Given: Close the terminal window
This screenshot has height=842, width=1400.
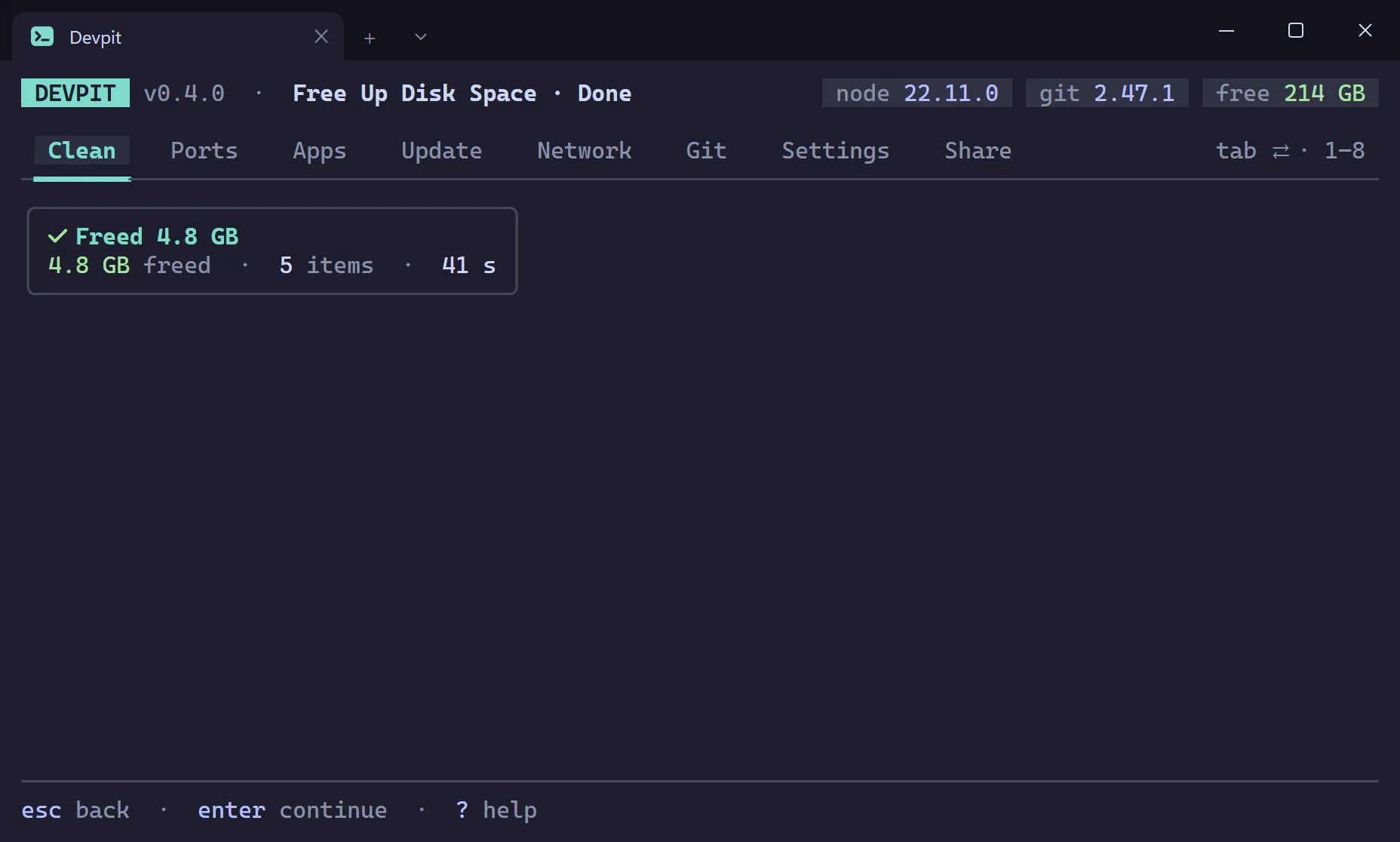Looking at the screenshot, I should click(1365, 30).
